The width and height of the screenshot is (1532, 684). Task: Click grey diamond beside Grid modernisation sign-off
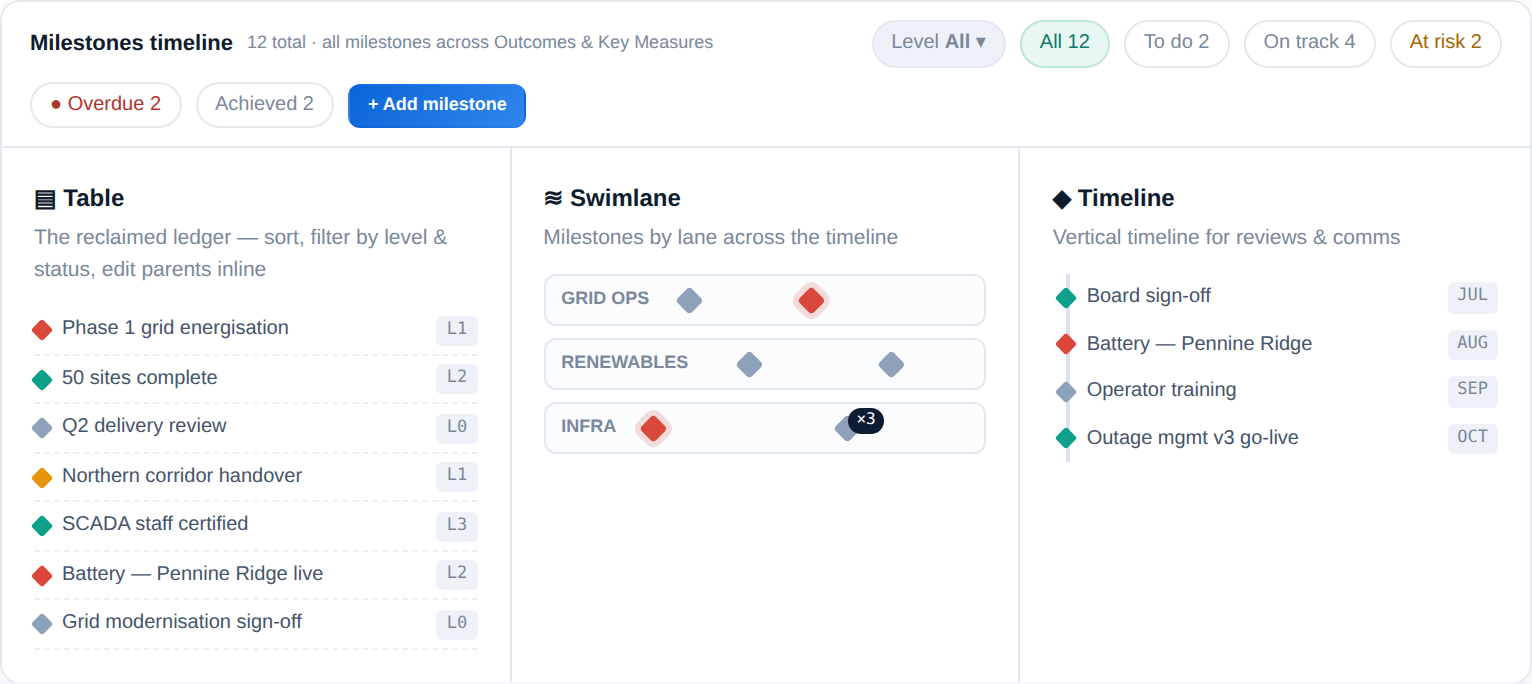(42, 623)
